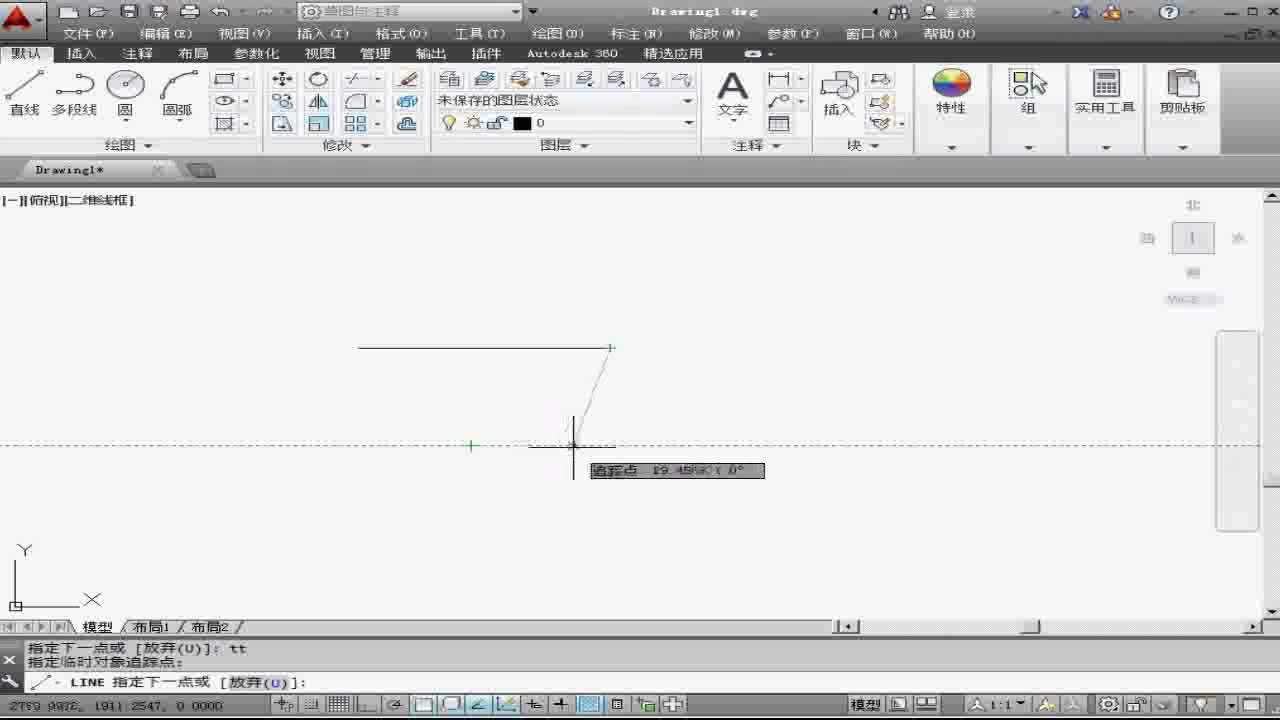Switch to the 插入 (Insert) ribbon tab
1280x720 pixels.
[80, 53]
